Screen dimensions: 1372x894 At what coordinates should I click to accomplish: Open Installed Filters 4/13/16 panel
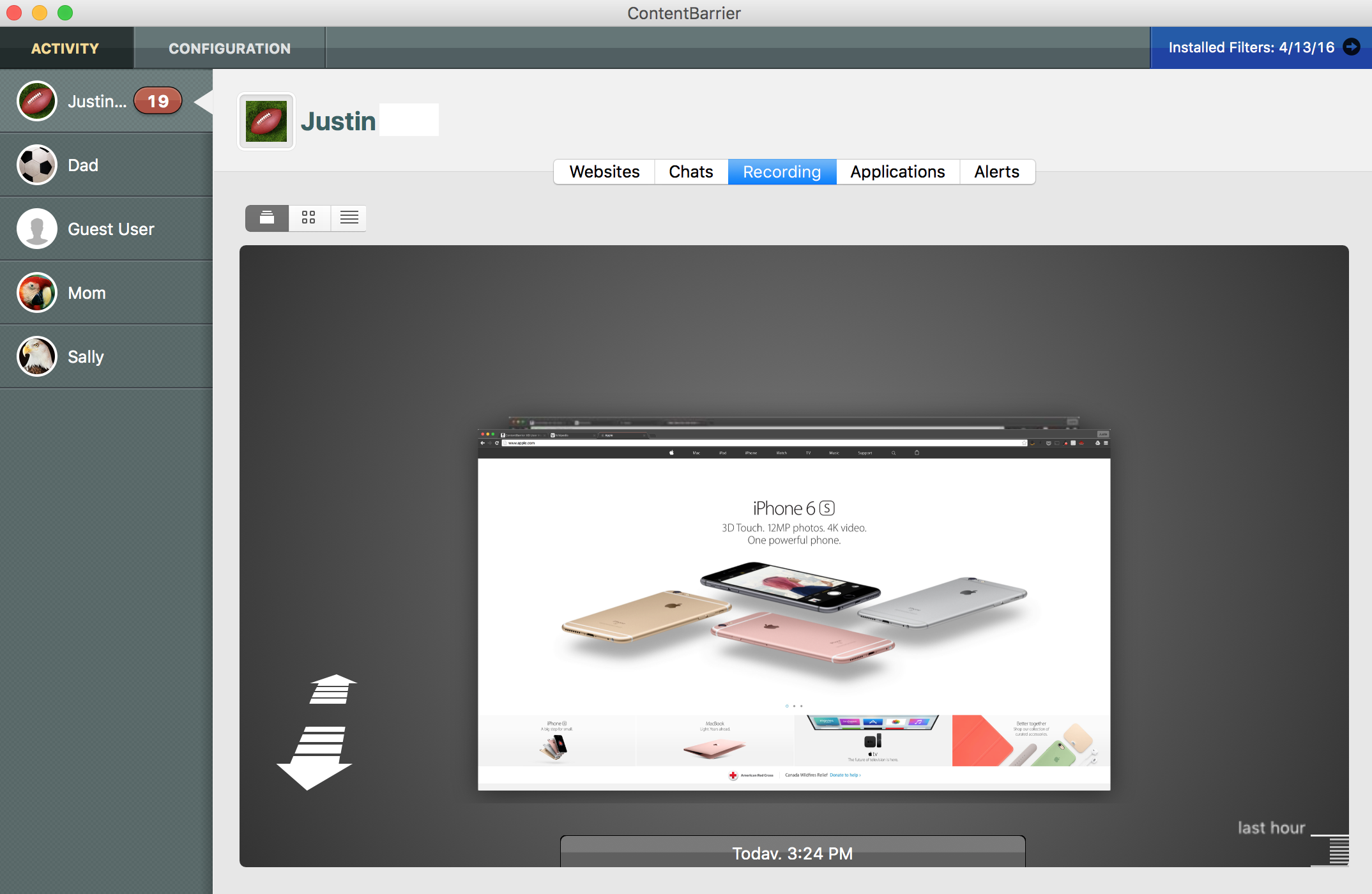pyautogui.click(x=1260, y=47)
